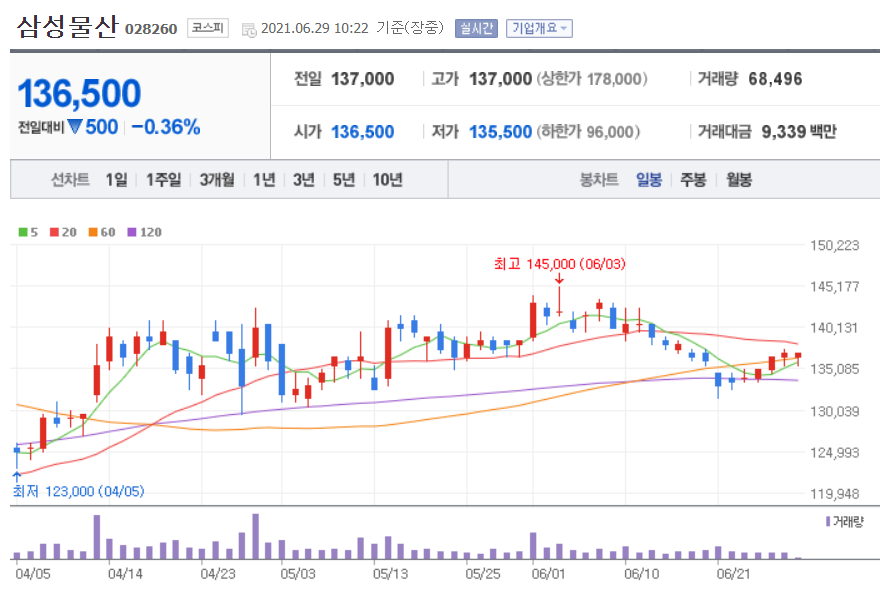
Task: Select the 5년 line chart tab
Action: coord(343,180)
